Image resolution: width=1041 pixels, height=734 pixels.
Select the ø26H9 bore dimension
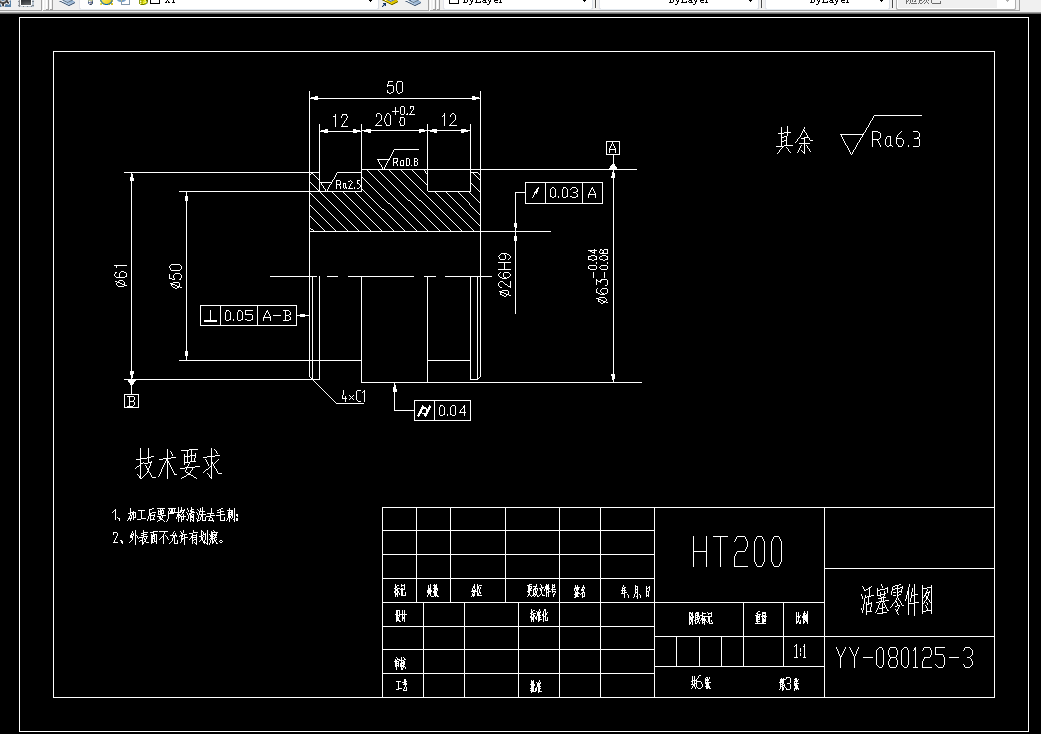(505, 274)
